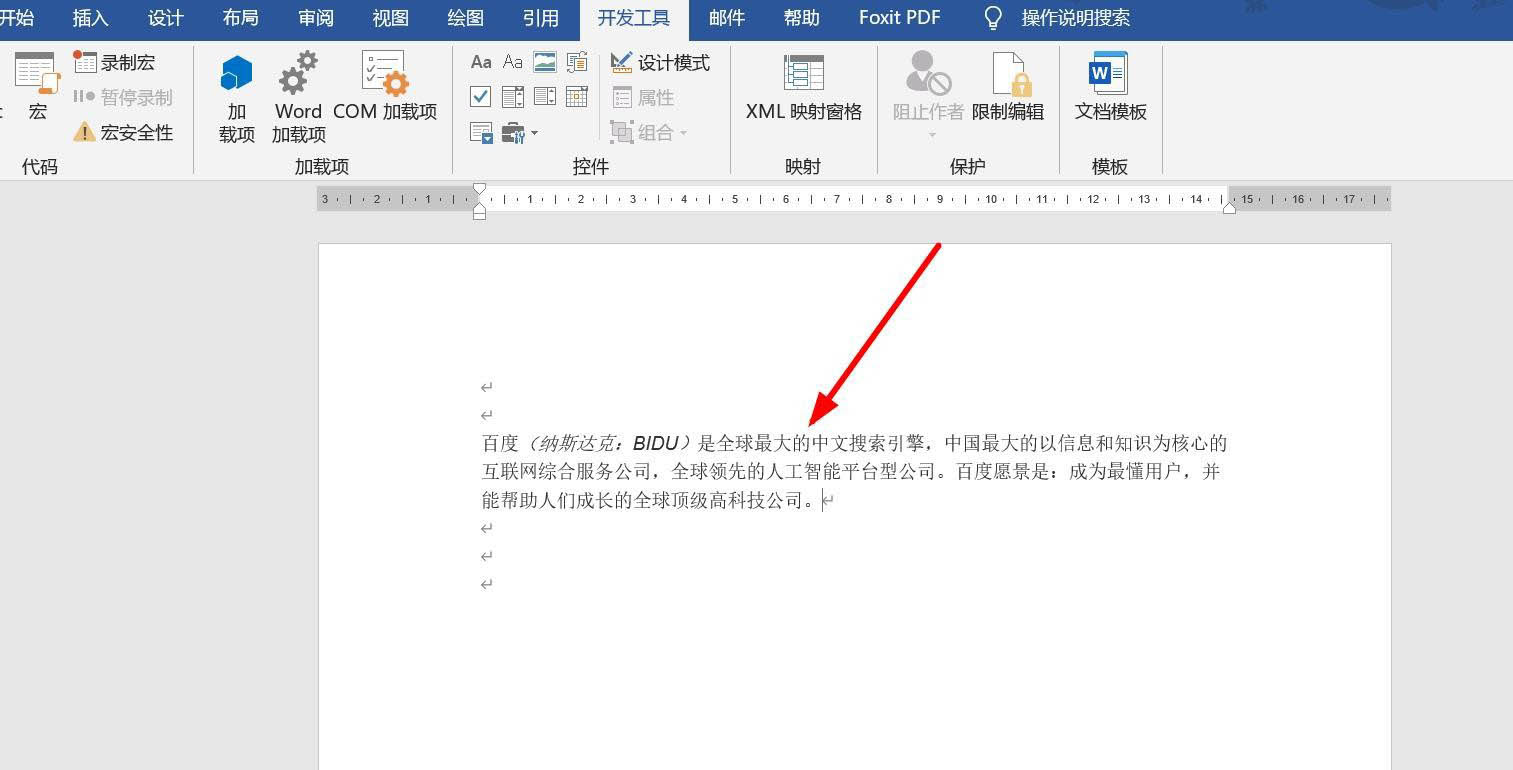Insert a drop-down list content control
Viewport: 1513px width, 770px height.
(x=545, y=97)
